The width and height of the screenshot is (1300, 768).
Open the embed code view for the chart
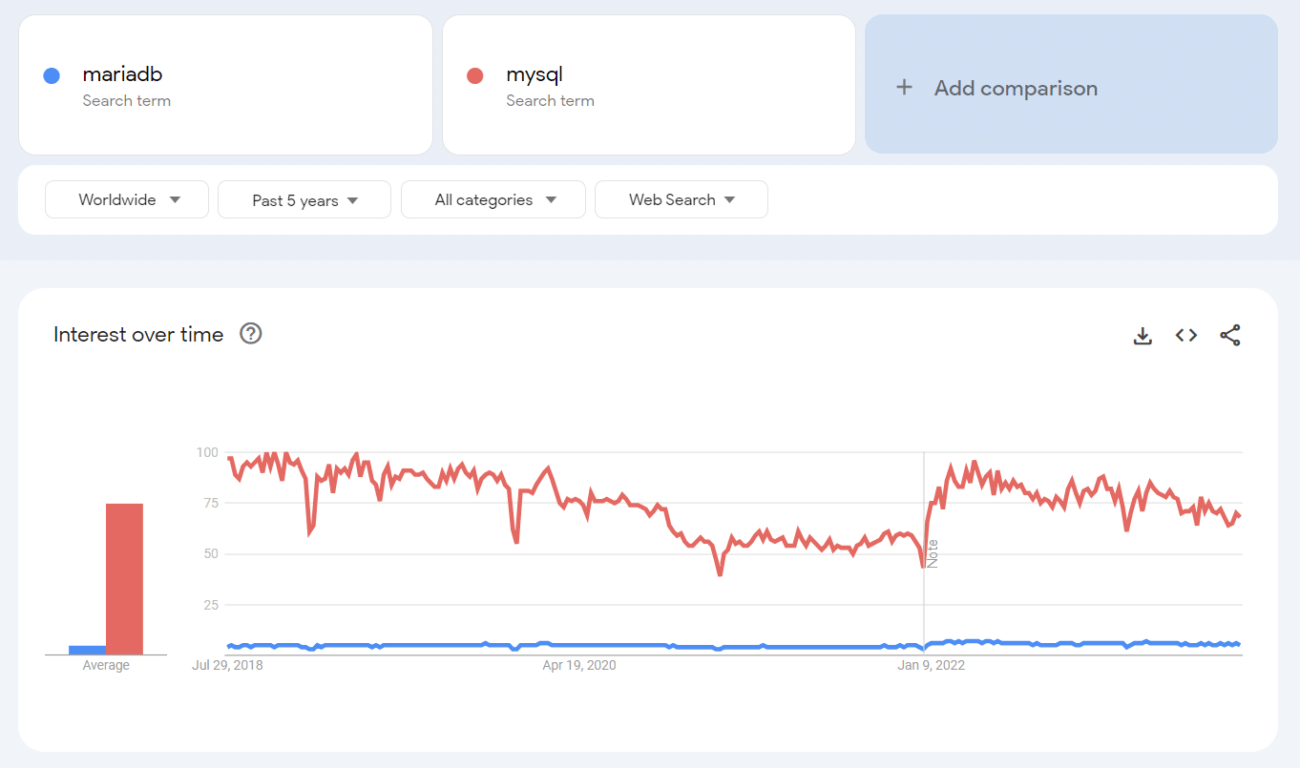[1186, 335]
